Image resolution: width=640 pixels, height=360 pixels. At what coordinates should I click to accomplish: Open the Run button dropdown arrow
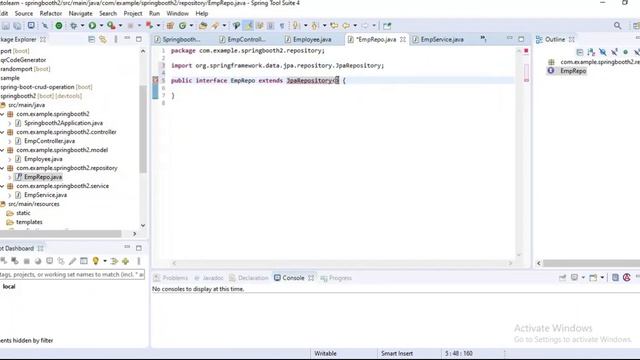[x=101, y=26]
